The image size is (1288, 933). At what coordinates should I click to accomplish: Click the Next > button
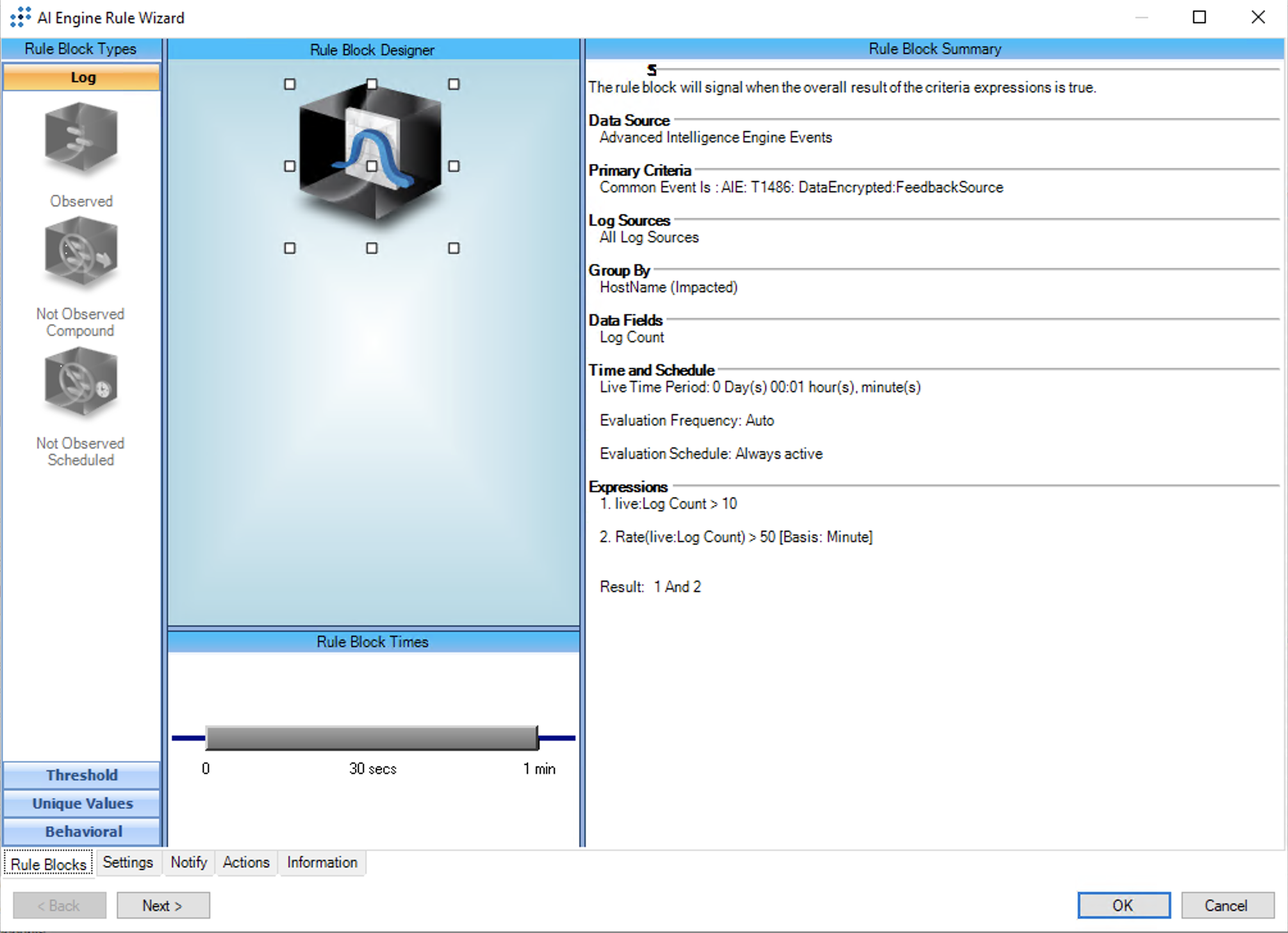163,905
